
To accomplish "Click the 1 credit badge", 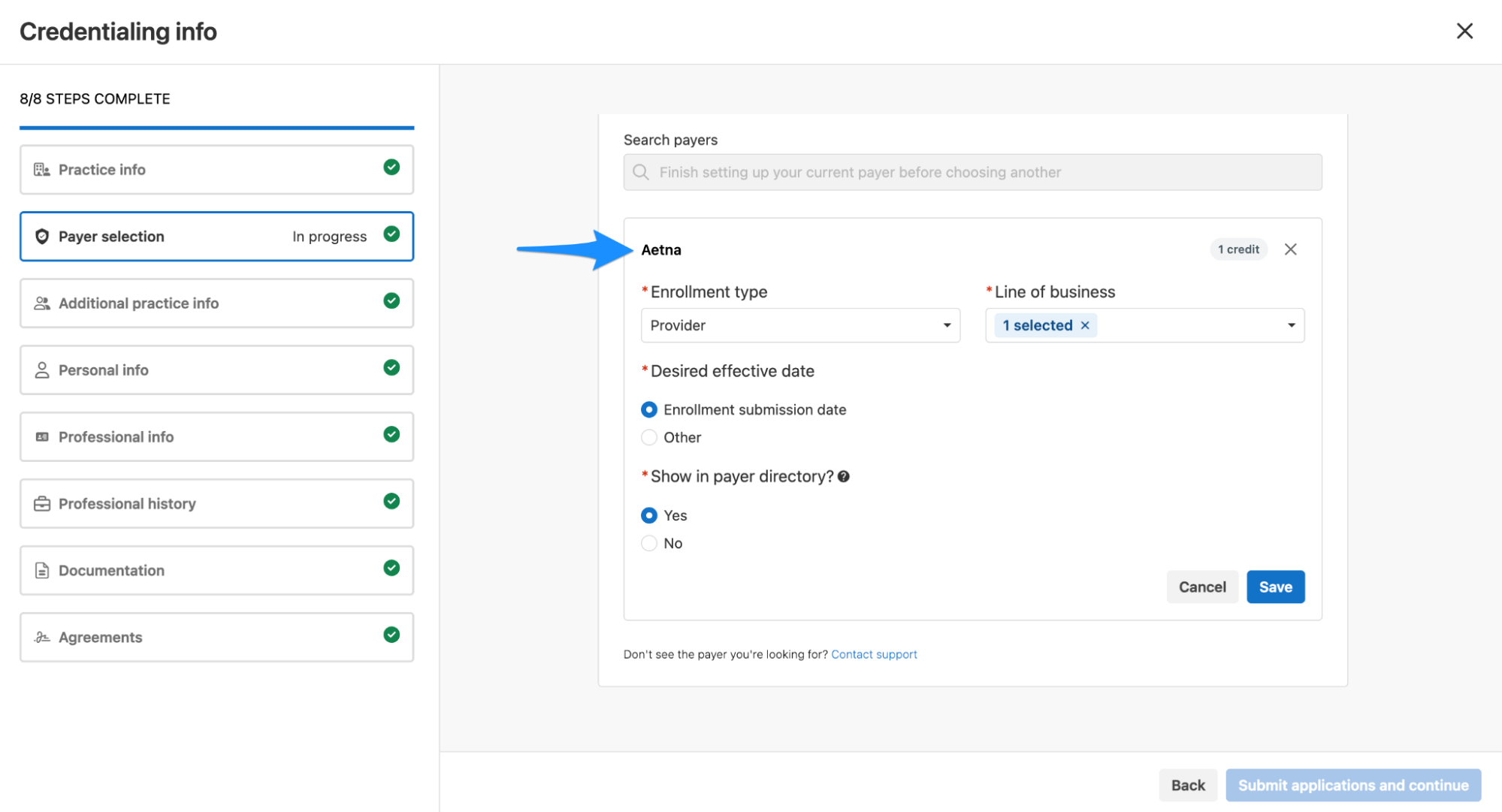I will [x=1238, y=249].
